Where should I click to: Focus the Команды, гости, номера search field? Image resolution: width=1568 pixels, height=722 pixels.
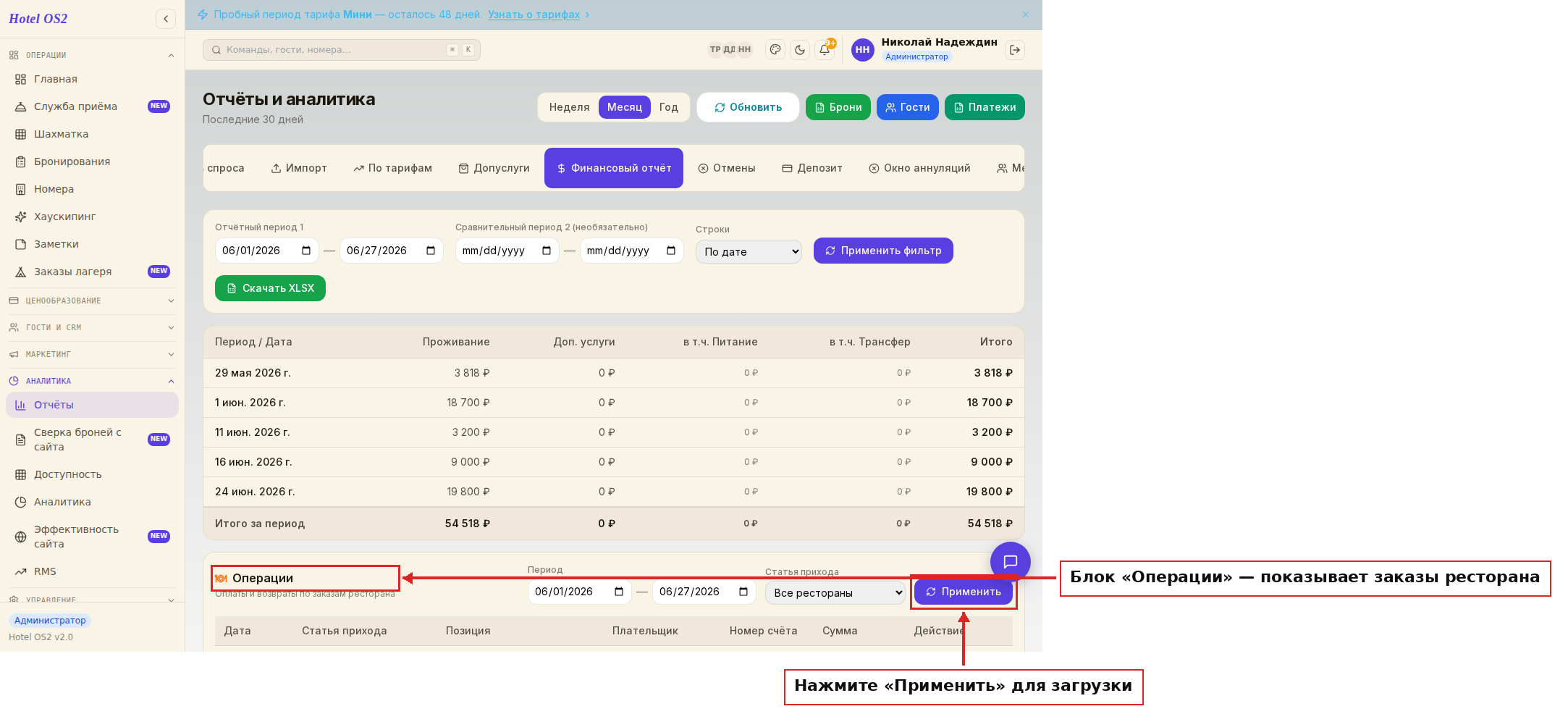(x=341, y=50)
